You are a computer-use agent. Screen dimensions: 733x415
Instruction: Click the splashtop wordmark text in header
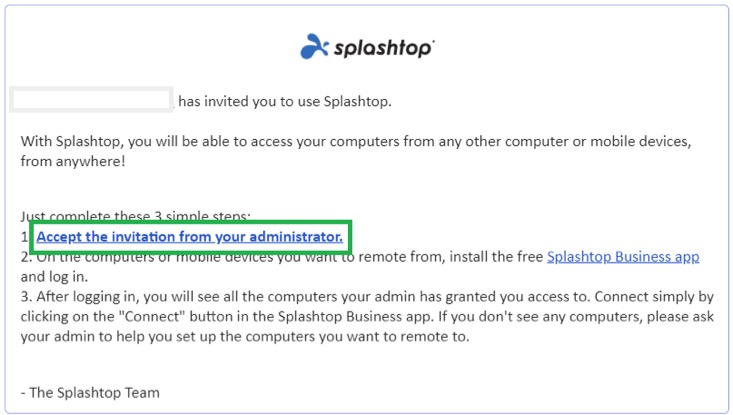click(383, 48)
